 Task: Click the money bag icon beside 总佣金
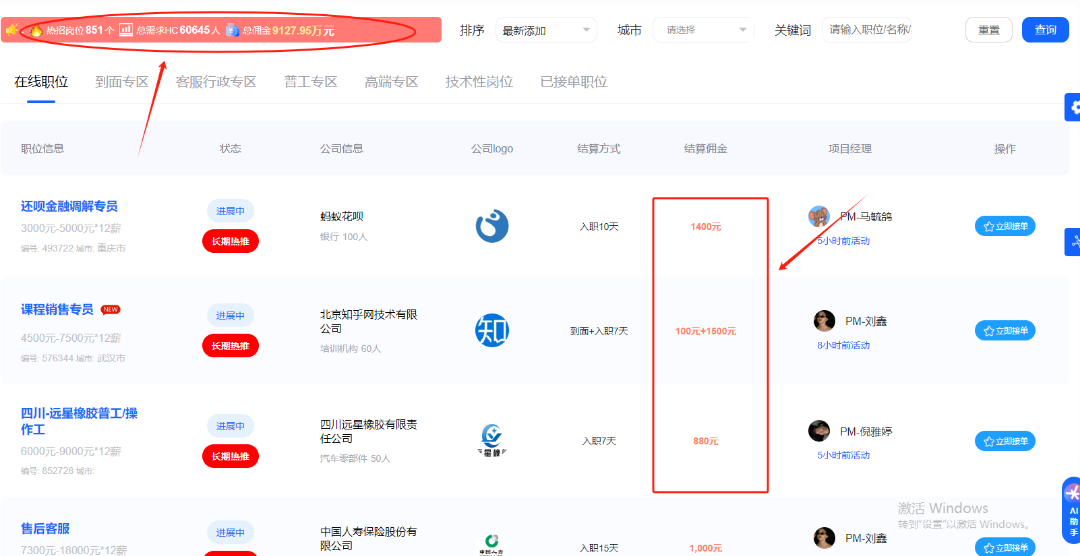coord(233,30)
